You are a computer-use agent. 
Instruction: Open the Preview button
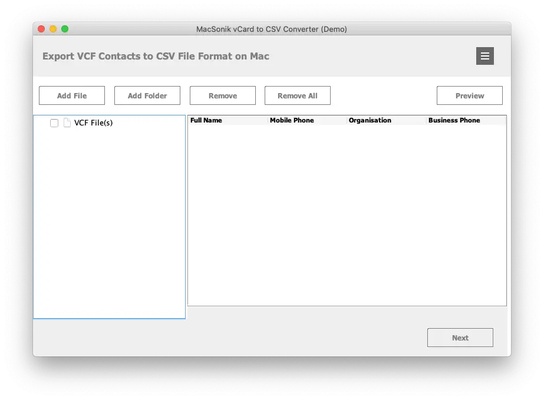click(469, 95)
